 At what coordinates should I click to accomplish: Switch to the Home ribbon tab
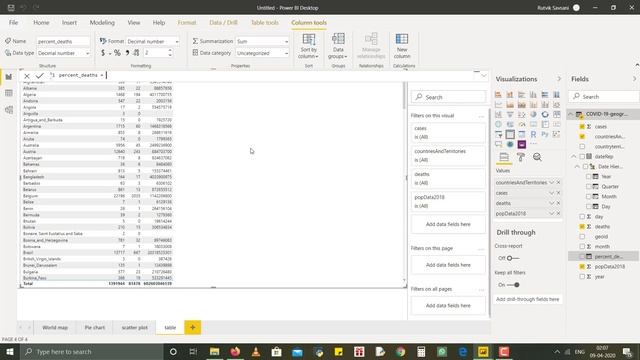pos(41,23)
